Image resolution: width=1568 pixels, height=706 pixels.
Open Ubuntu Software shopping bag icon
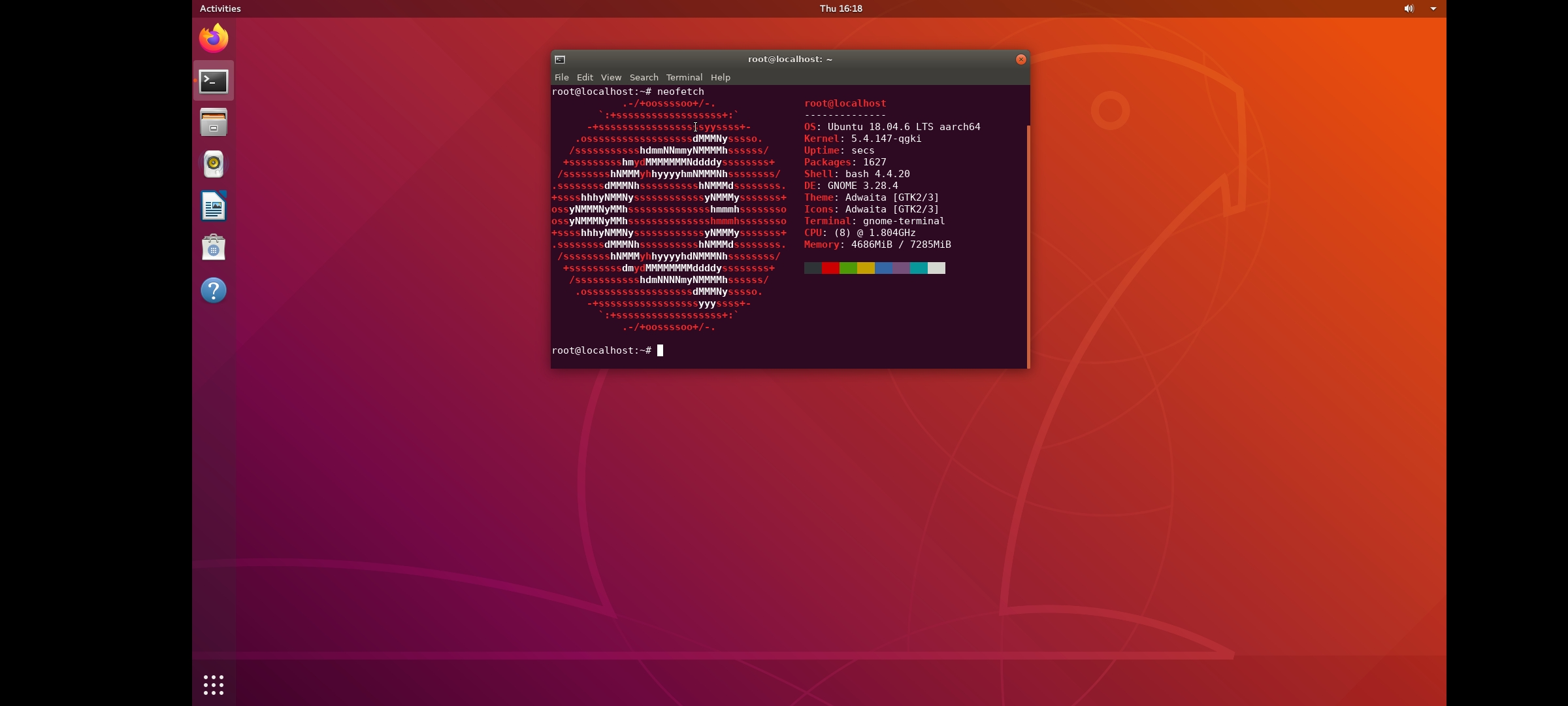click(214, 248)
